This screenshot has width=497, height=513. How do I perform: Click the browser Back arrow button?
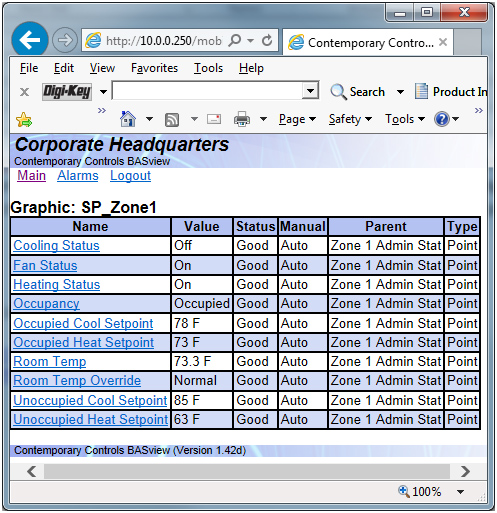[30, 40]
